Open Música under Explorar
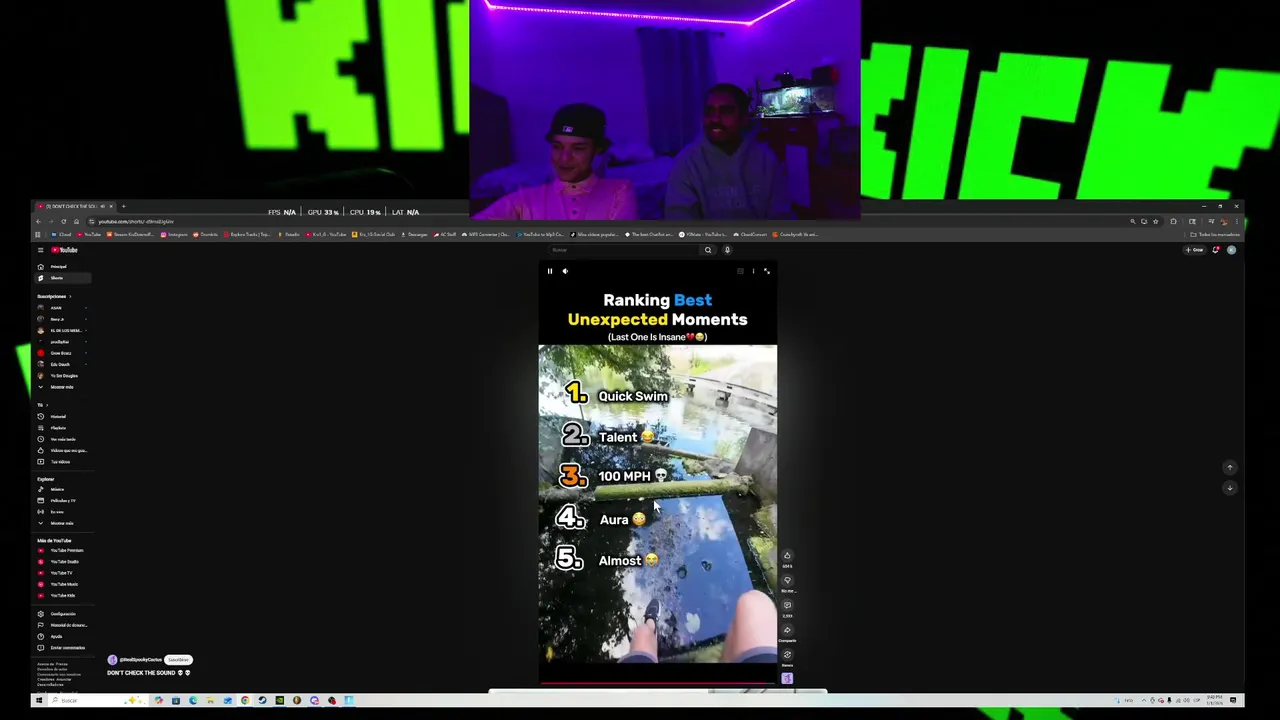The image size is (1280, 720). (62, 489)
